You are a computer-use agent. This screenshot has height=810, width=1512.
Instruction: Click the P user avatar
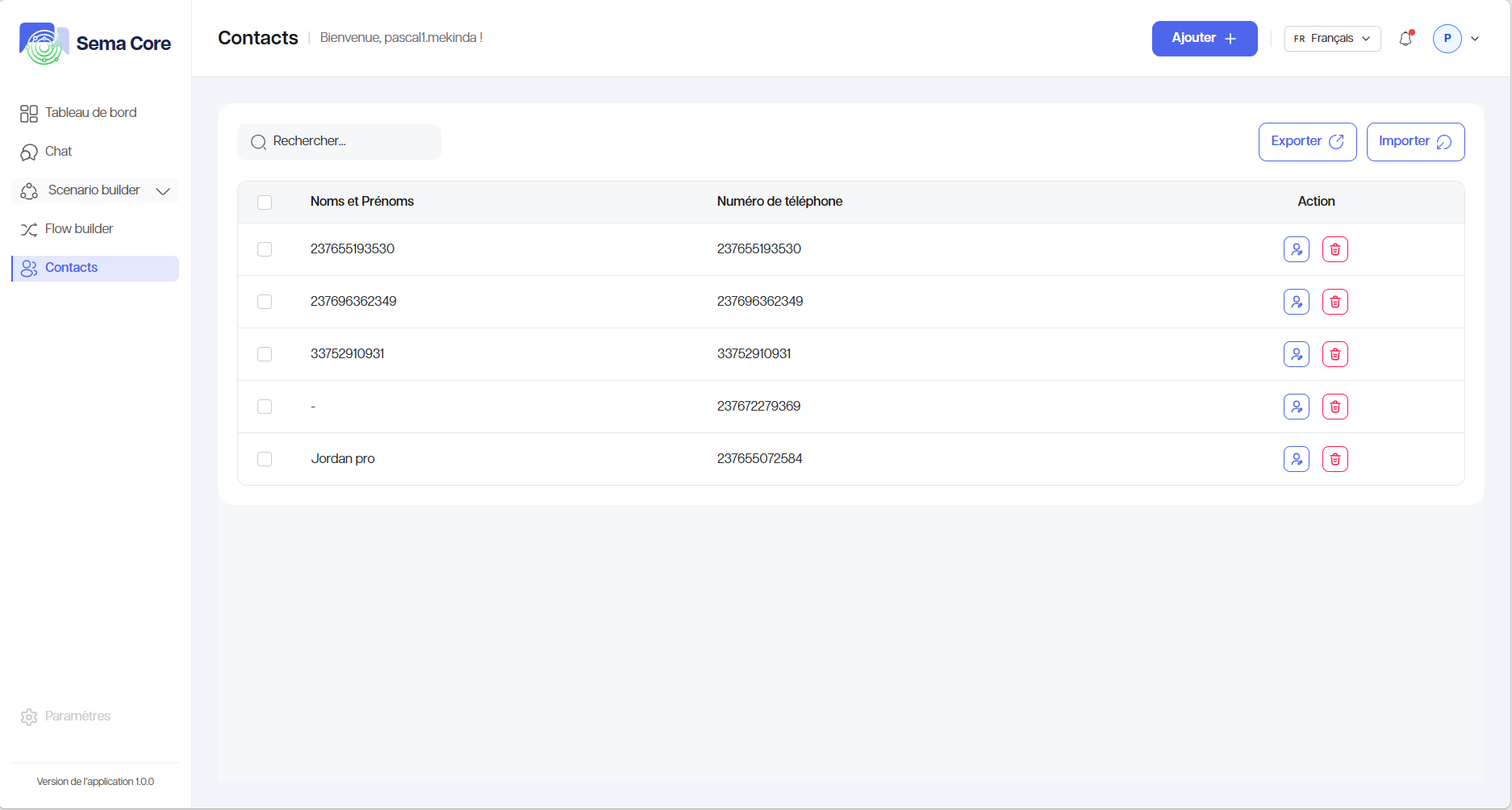pos(1447,39)
